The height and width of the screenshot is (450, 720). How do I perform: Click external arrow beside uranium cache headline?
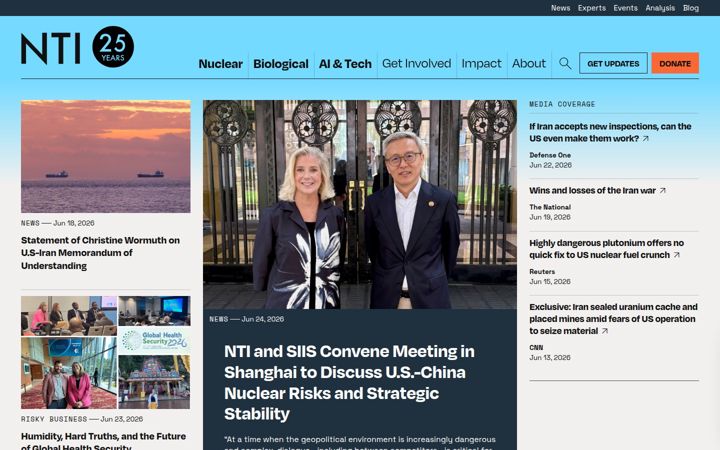(x=605, y=331)
